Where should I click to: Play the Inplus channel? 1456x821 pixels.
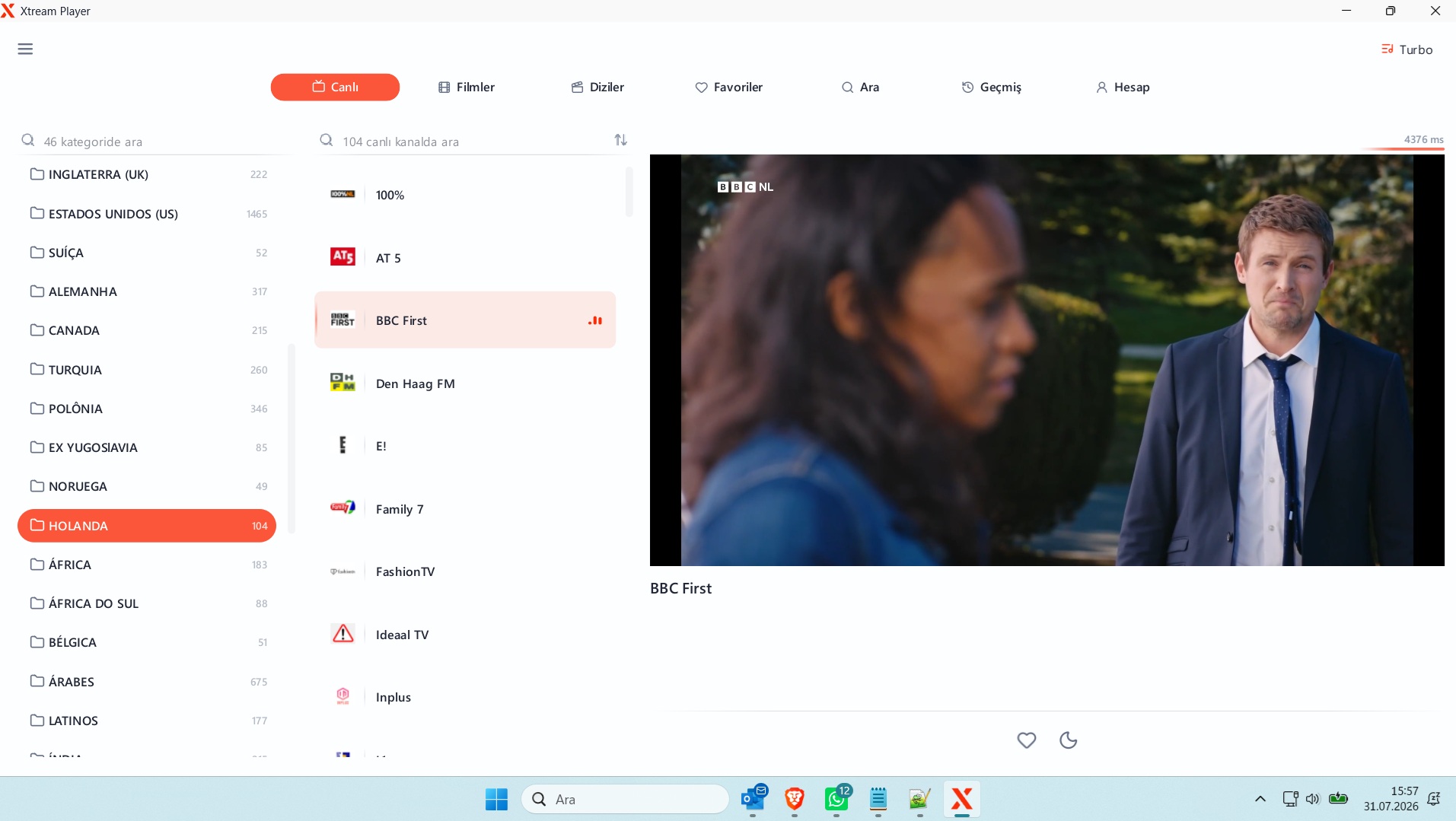tap(465, 697)
